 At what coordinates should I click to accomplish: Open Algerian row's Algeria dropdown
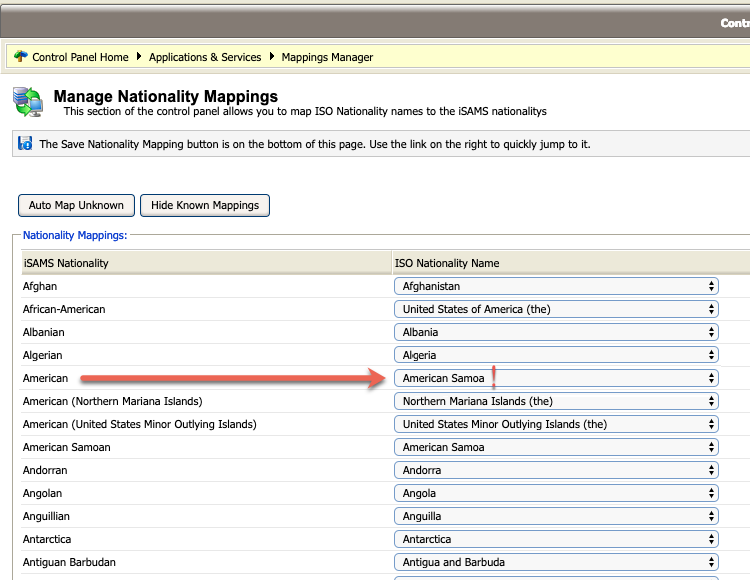click(556, 355)
